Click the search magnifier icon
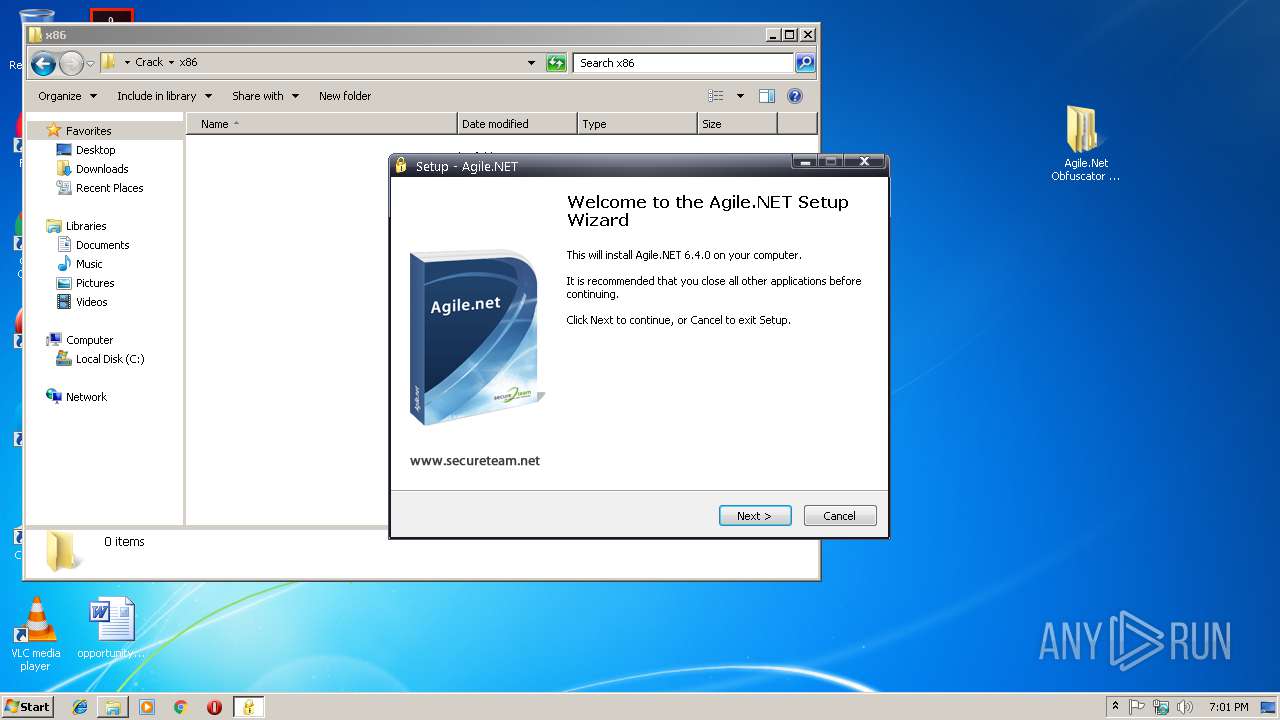 805,63
